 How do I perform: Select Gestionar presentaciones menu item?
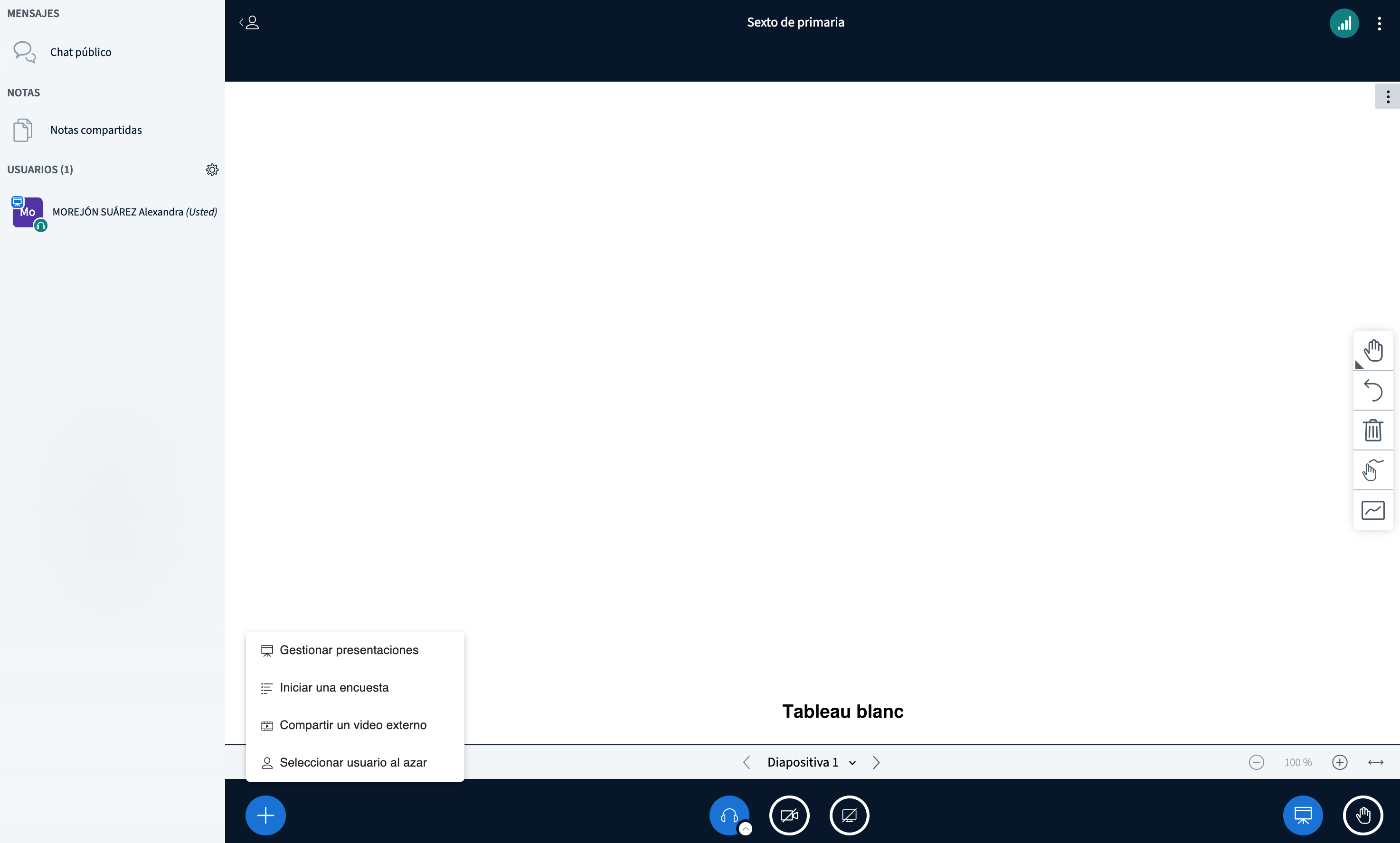click(x=348, y=650)
